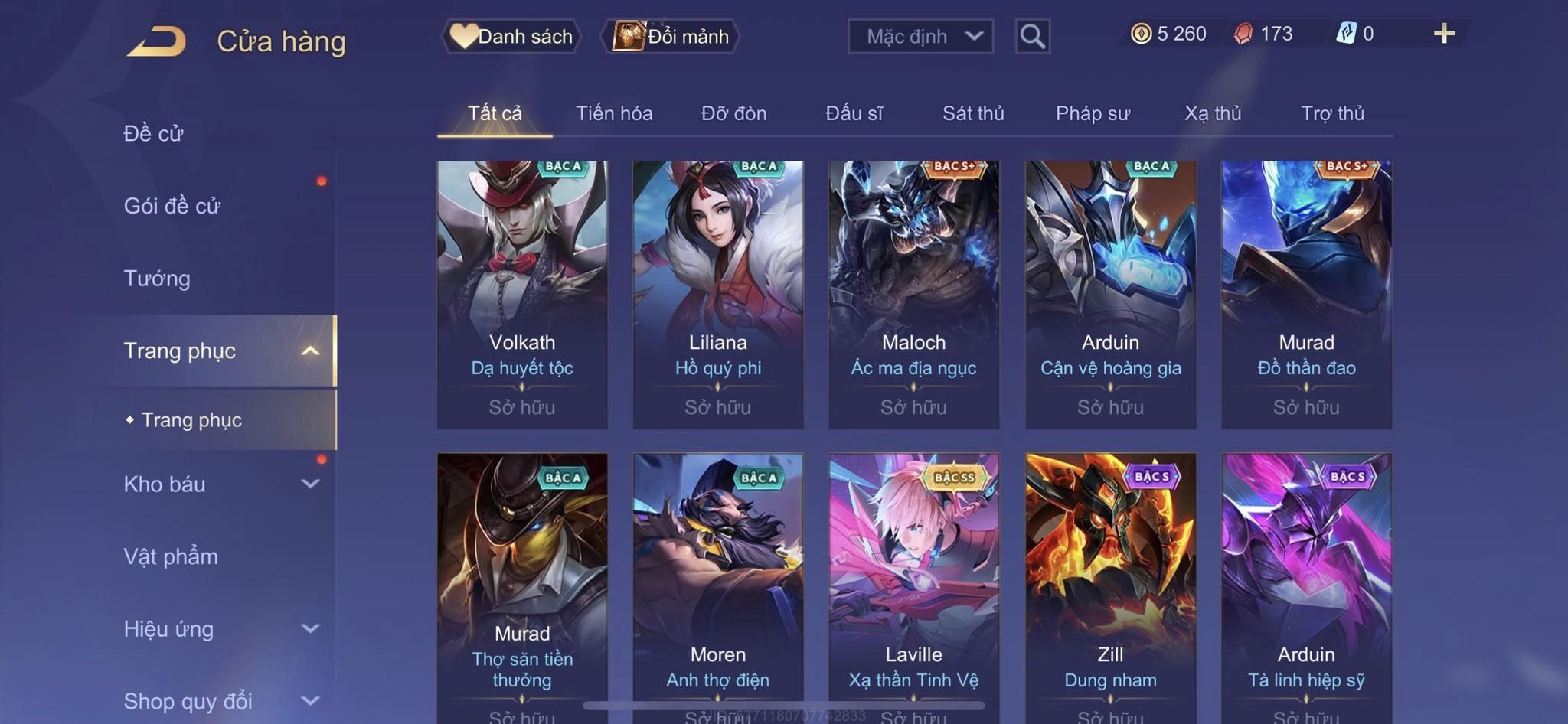Tap the back arrow icon beside Cửa hàng
Viewport: 1568px width, 724px height.
pos(157,41)
